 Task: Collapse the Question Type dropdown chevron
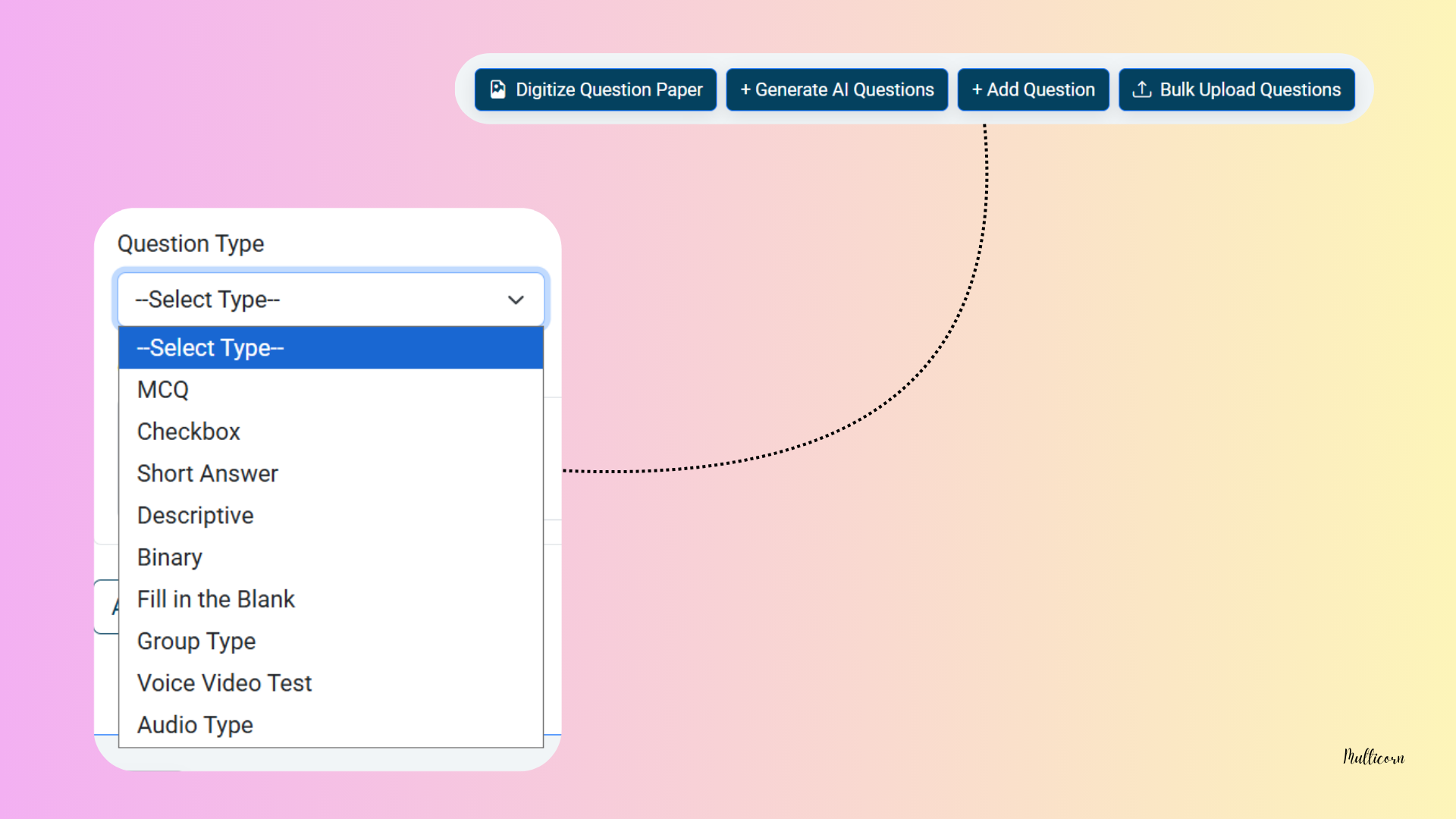[516, 300]
